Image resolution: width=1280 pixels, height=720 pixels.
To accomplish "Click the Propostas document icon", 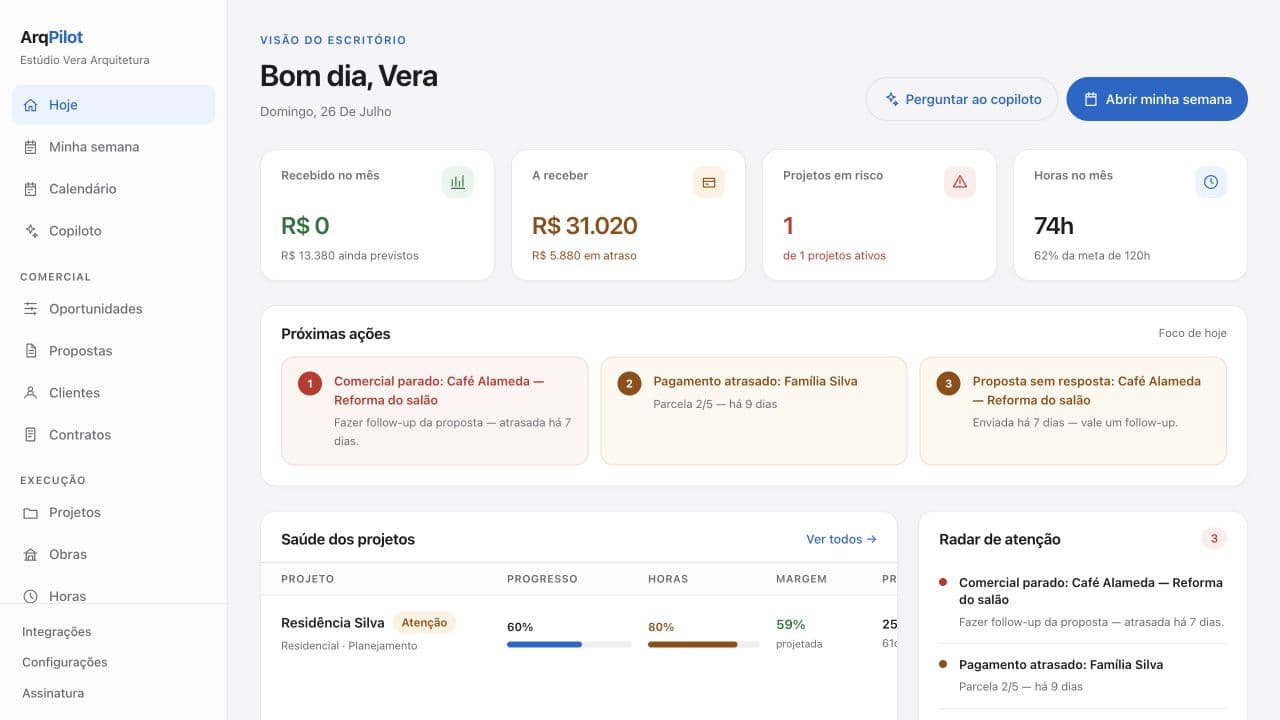I will (x=30, y=351).
